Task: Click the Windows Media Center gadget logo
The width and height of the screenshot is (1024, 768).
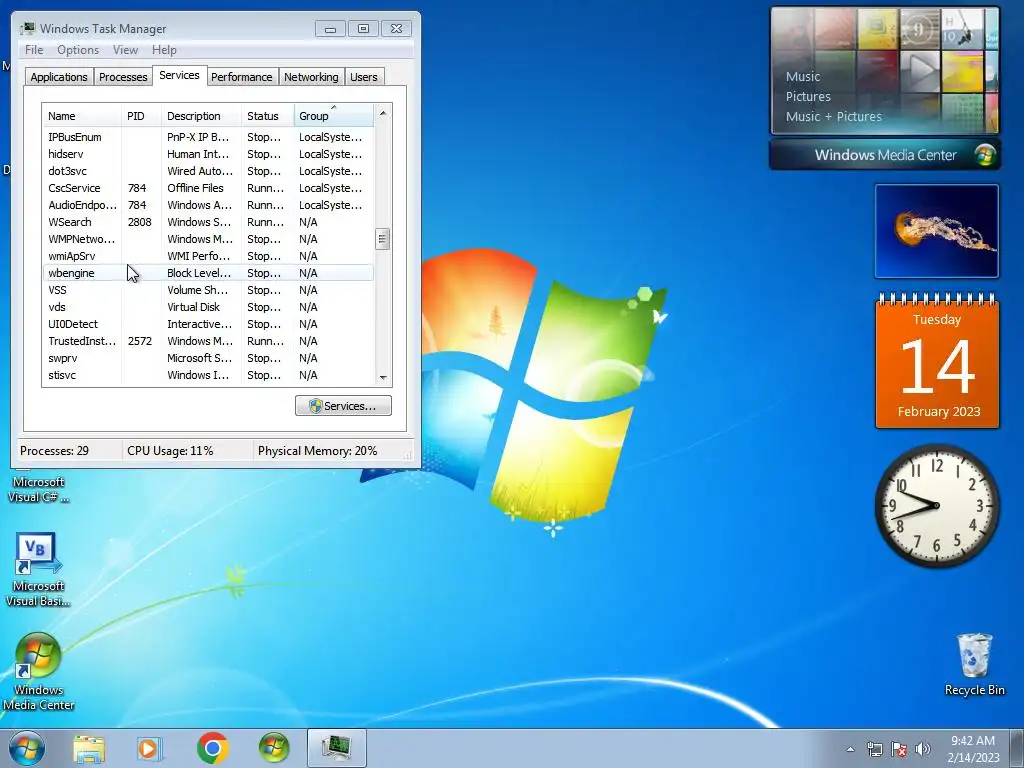Action: click(x=985, y=155)
